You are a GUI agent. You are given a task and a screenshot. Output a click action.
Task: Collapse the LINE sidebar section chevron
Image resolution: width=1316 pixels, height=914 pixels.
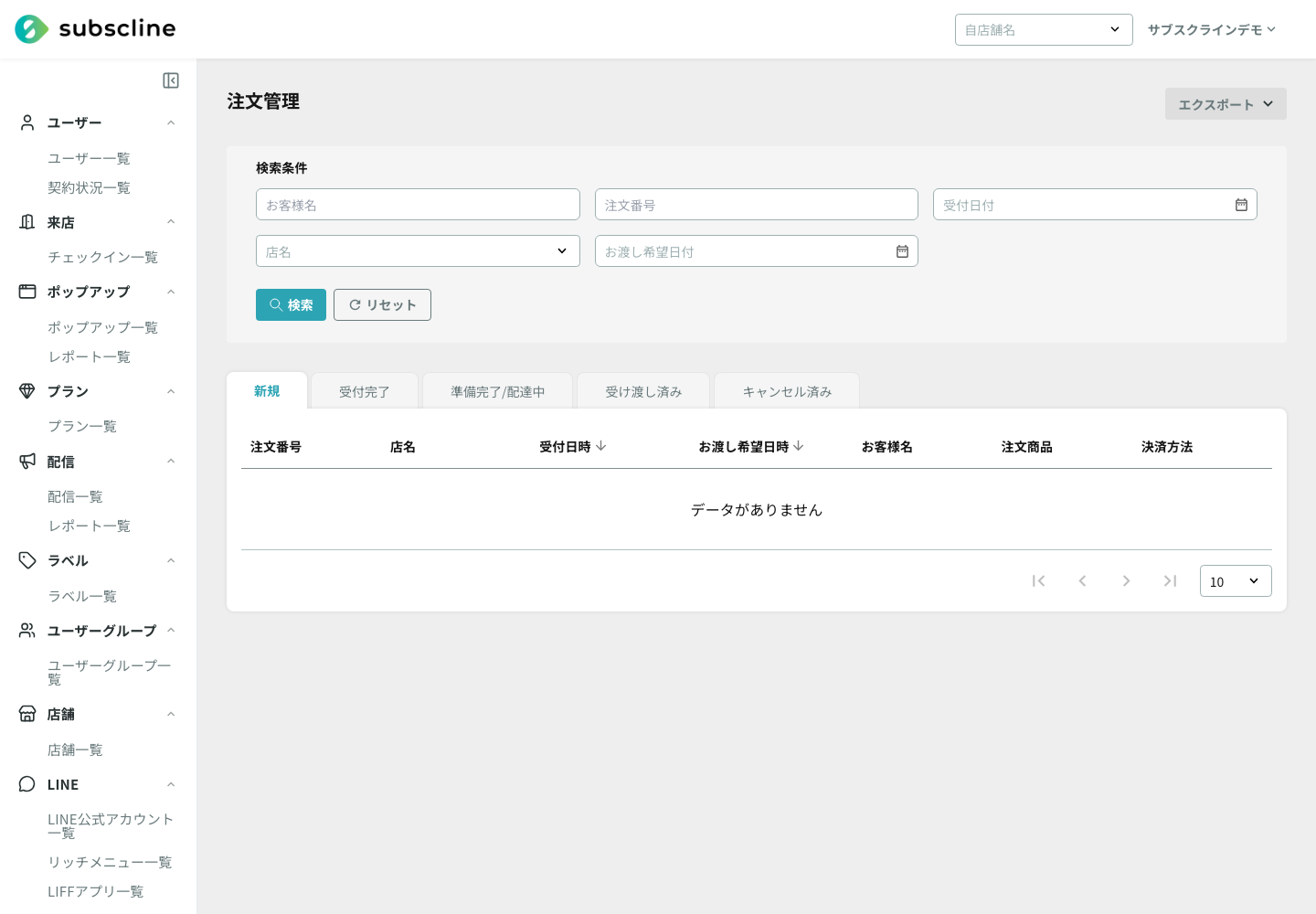coord(171,784)
